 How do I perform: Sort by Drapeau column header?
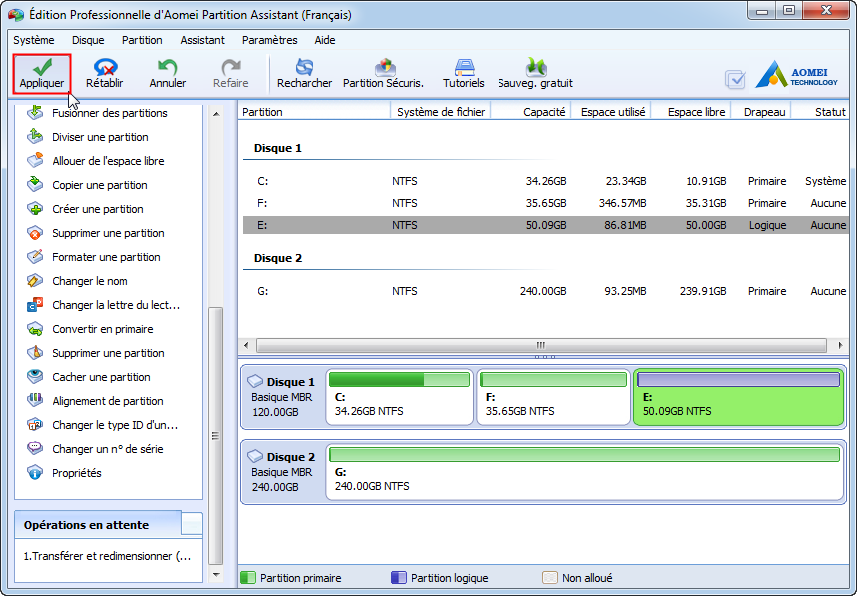(x=761, y=112)
